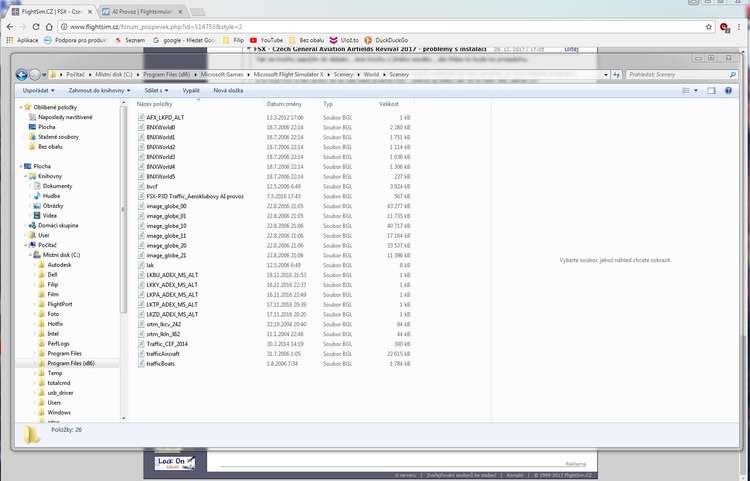
Task: Close the FlightSim.CZ browser tab
Action: 90,11
